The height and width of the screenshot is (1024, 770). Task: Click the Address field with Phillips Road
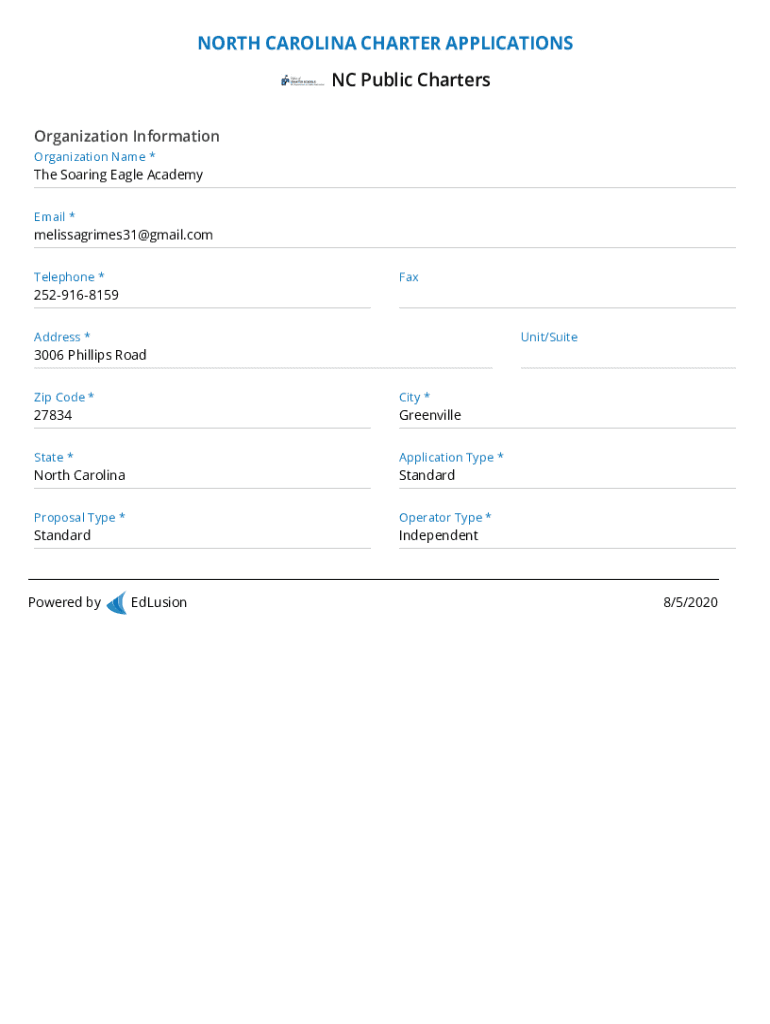262,355
